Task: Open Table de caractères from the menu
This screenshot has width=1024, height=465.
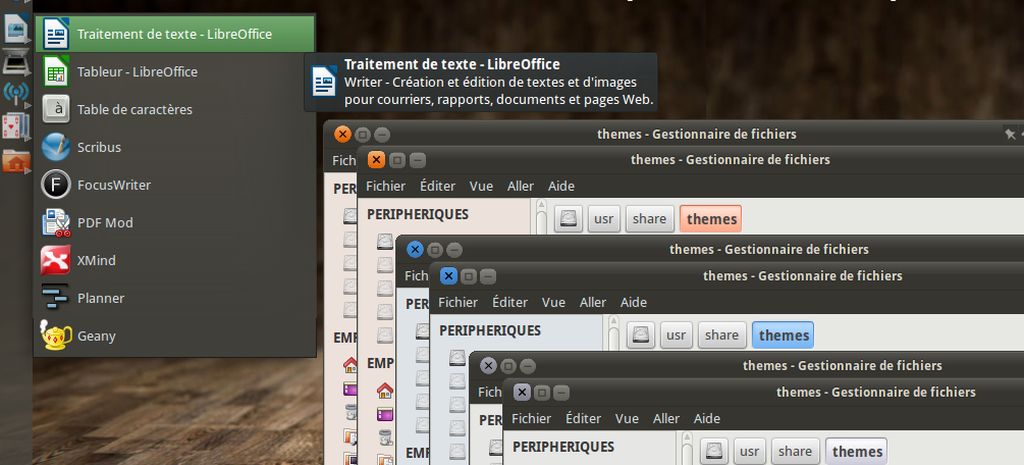Action: coord(175,110)
